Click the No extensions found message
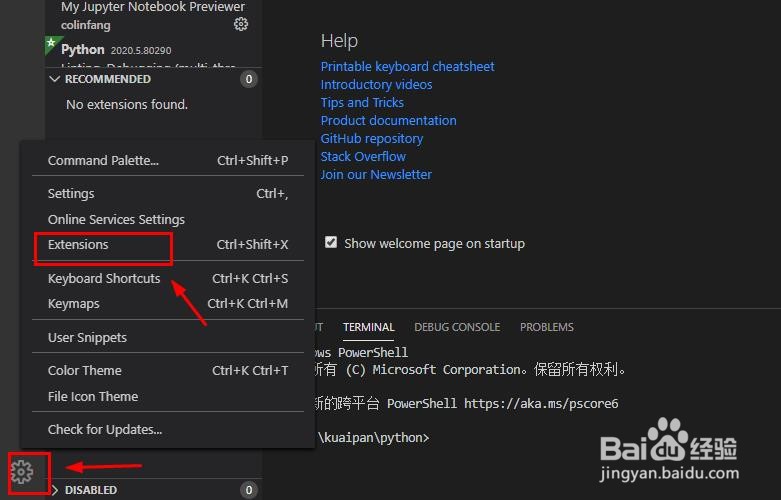The width and height of the screenshot is (781, 500). pos(127,104)
